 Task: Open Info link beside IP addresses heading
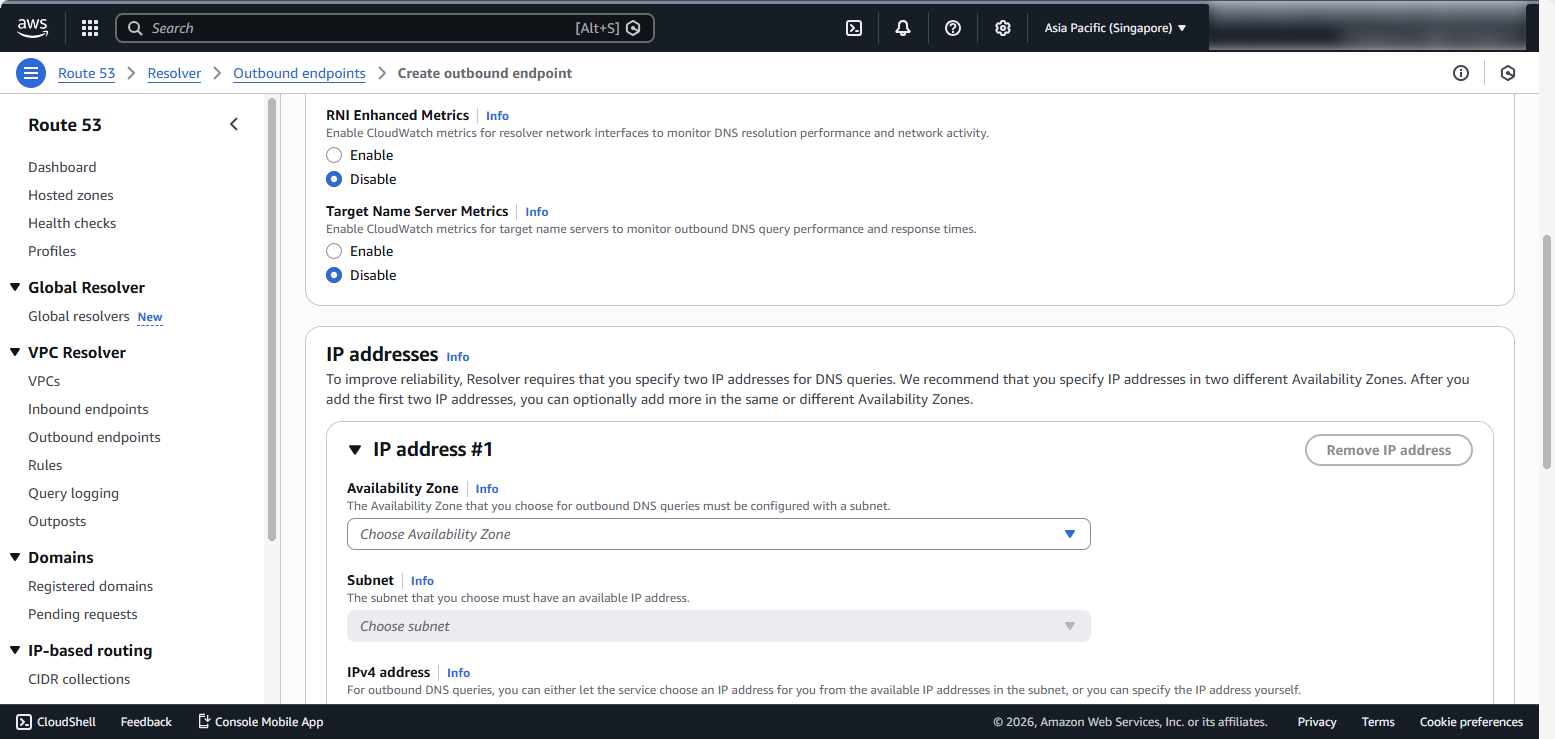click(x=458, y=357)
